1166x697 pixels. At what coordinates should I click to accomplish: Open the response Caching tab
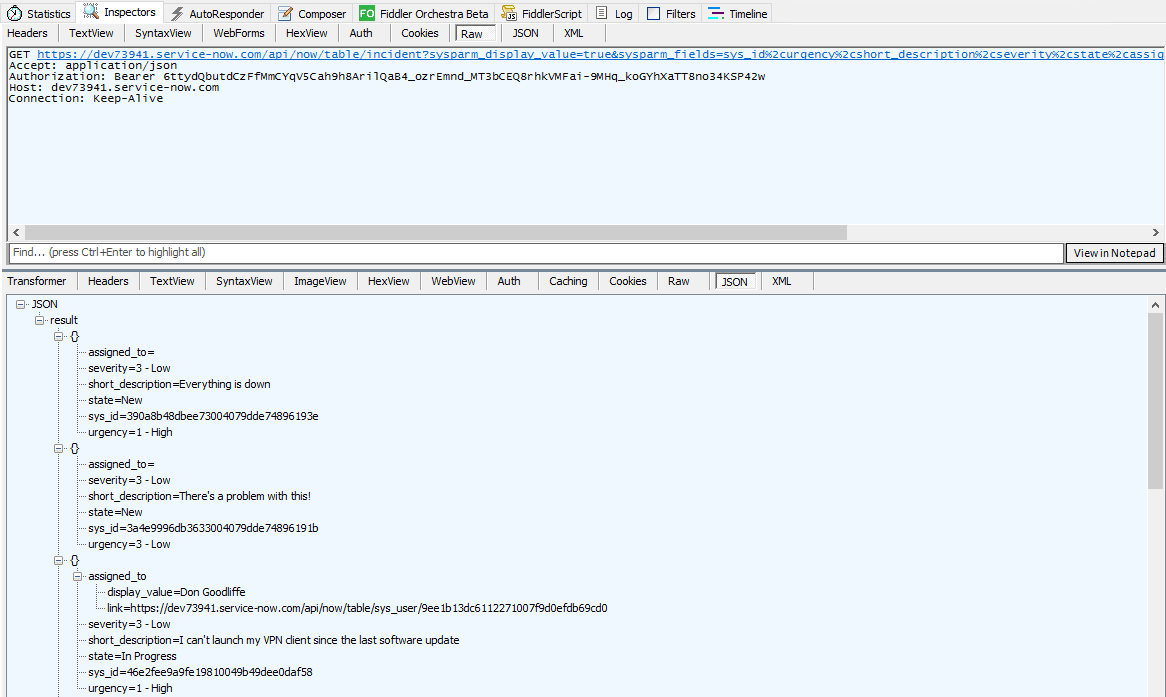click(x=568, y=281)
